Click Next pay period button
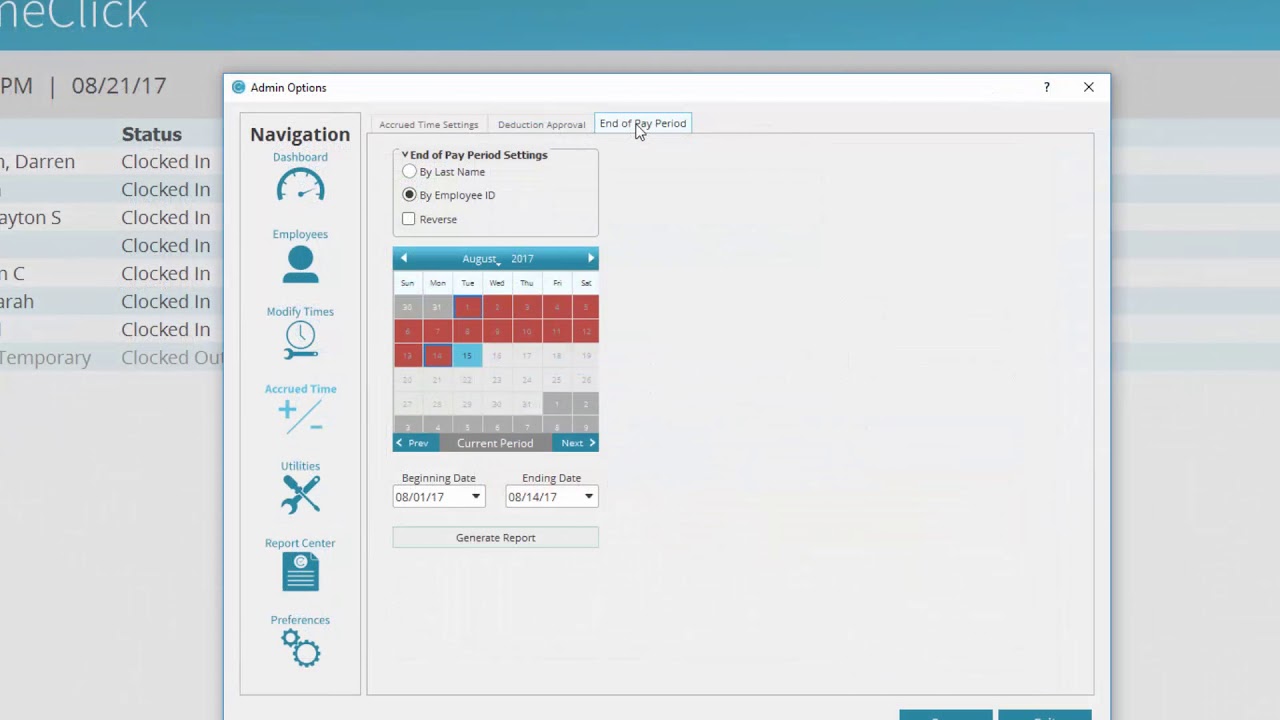The image size is (1280, 720). coord(578,443)
